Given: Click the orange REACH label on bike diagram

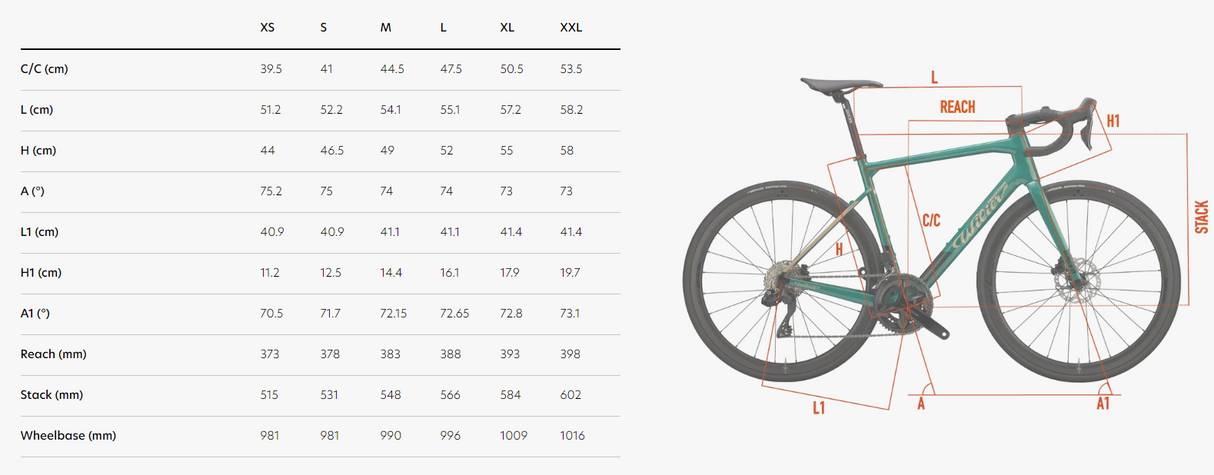Looking at the screenshot, I should point(957,107).
